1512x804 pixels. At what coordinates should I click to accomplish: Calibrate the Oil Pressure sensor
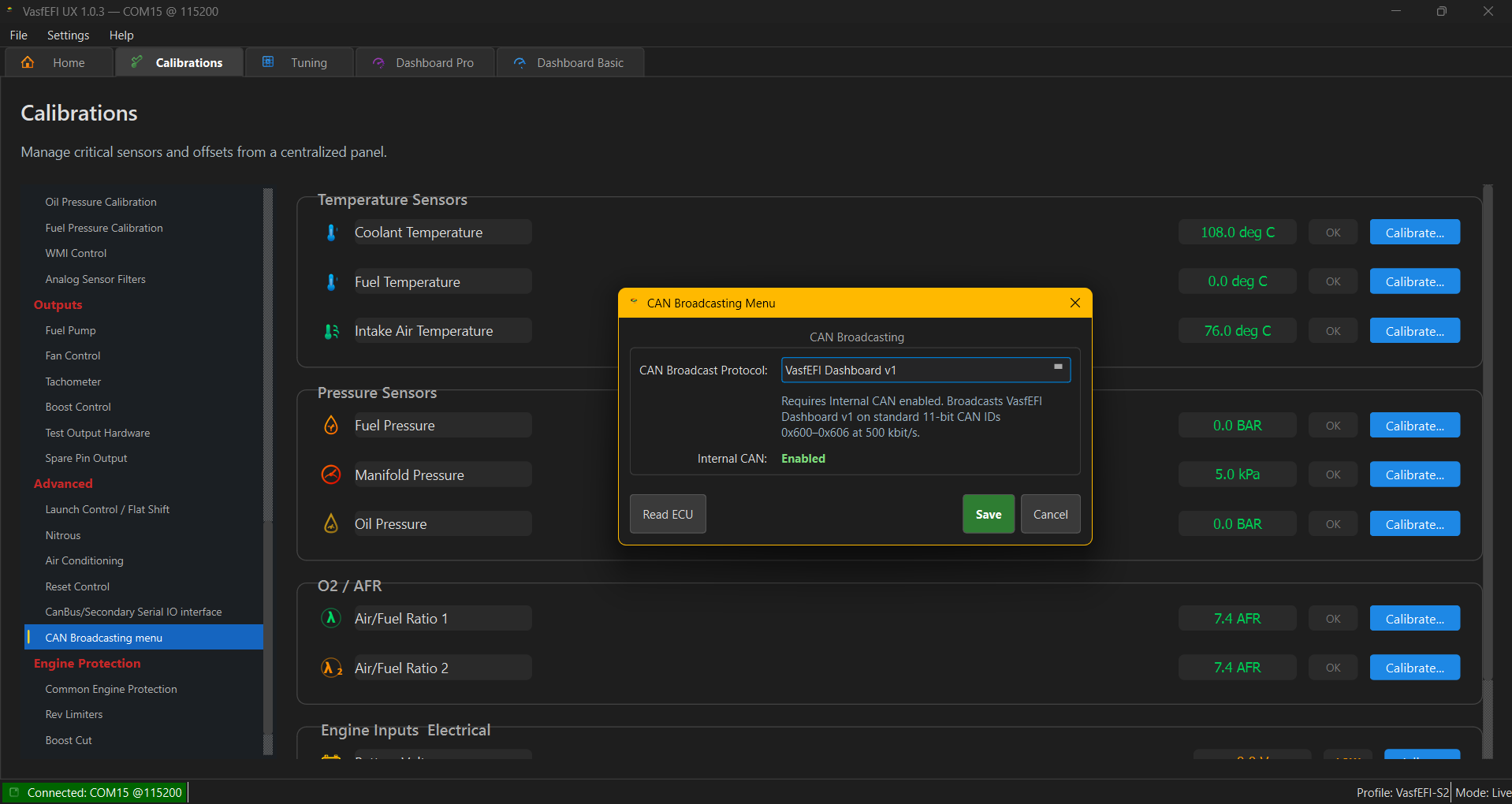(1414, 524)
